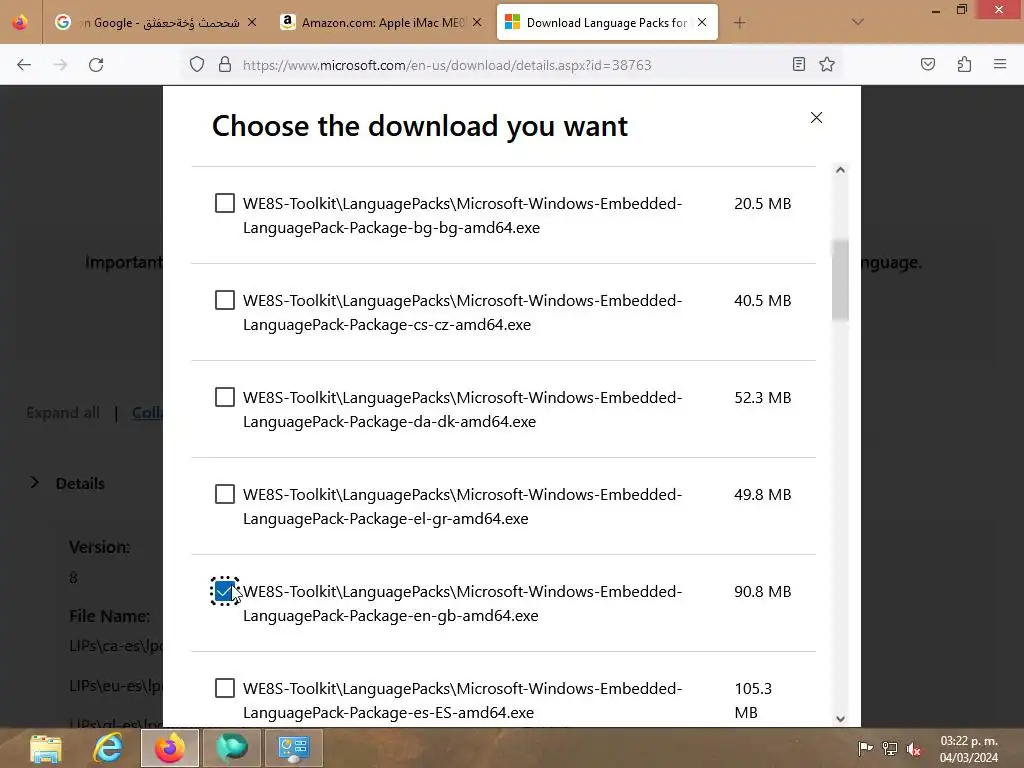Viewport: 1024px width, 768px height.
Task: Click the 52.3 MB size value
Action: pyautogui.click(x=762, y=398)
